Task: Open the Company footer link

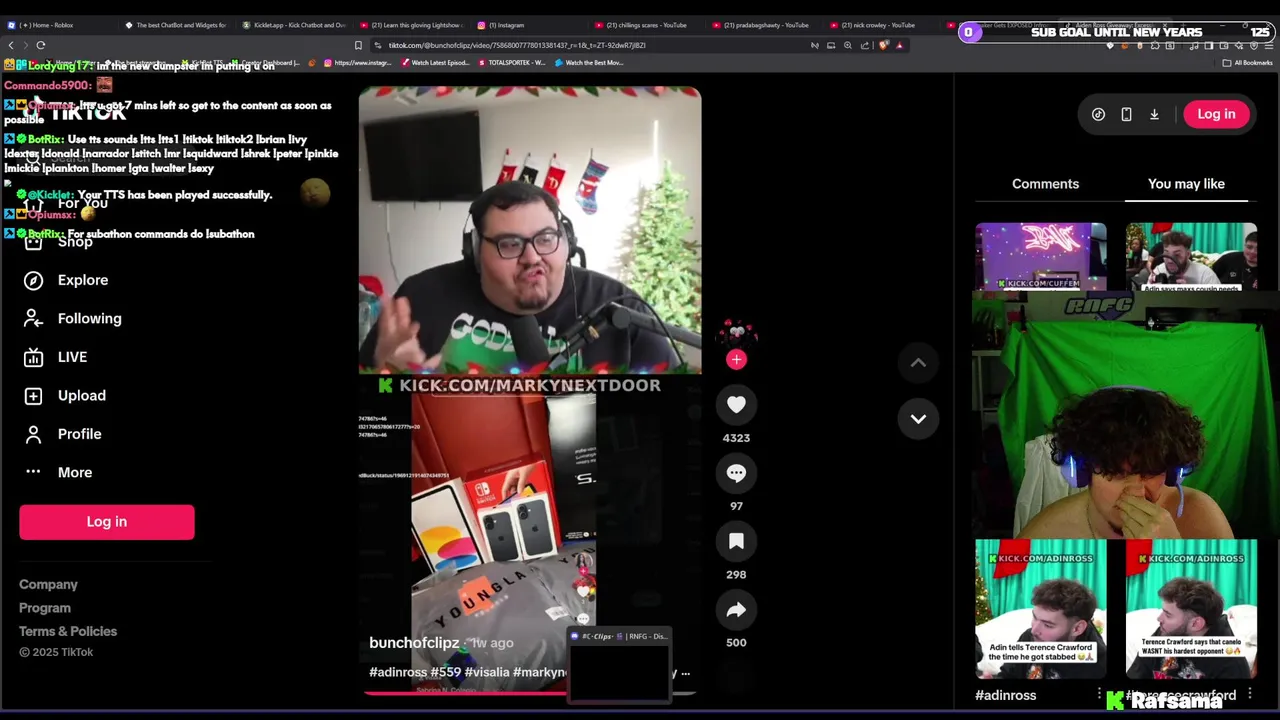Action: coord(48,584)
